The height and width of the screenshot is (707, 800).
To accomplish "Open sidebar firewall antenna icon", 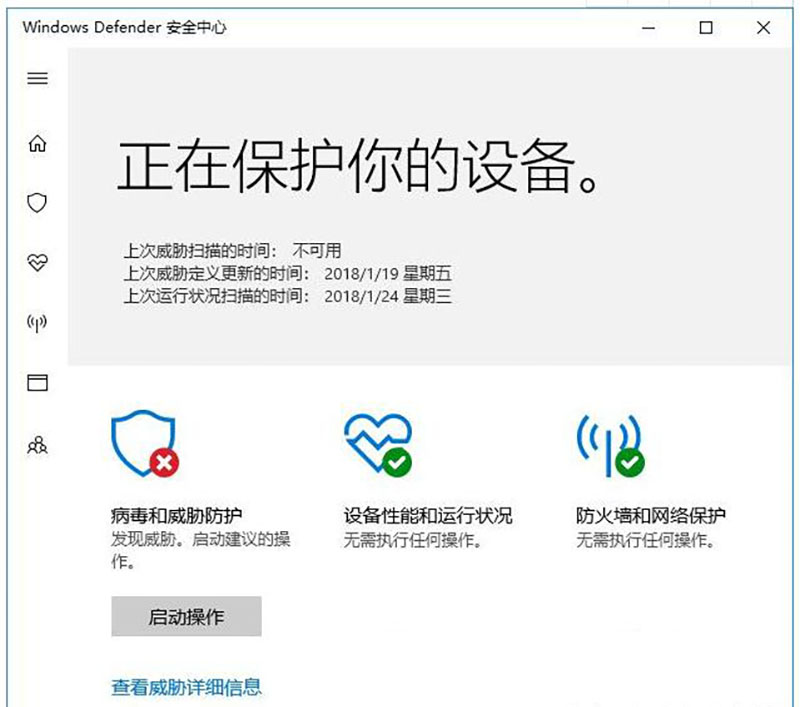I will (x=37, y=323).
